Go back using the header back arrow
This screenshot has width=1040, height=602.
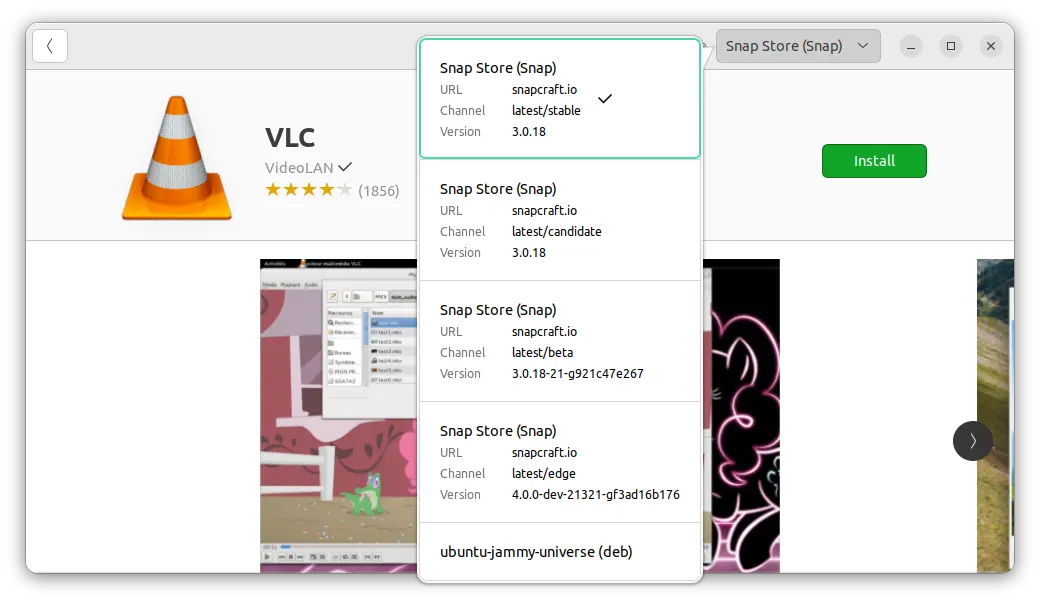(x=50, y=46)
